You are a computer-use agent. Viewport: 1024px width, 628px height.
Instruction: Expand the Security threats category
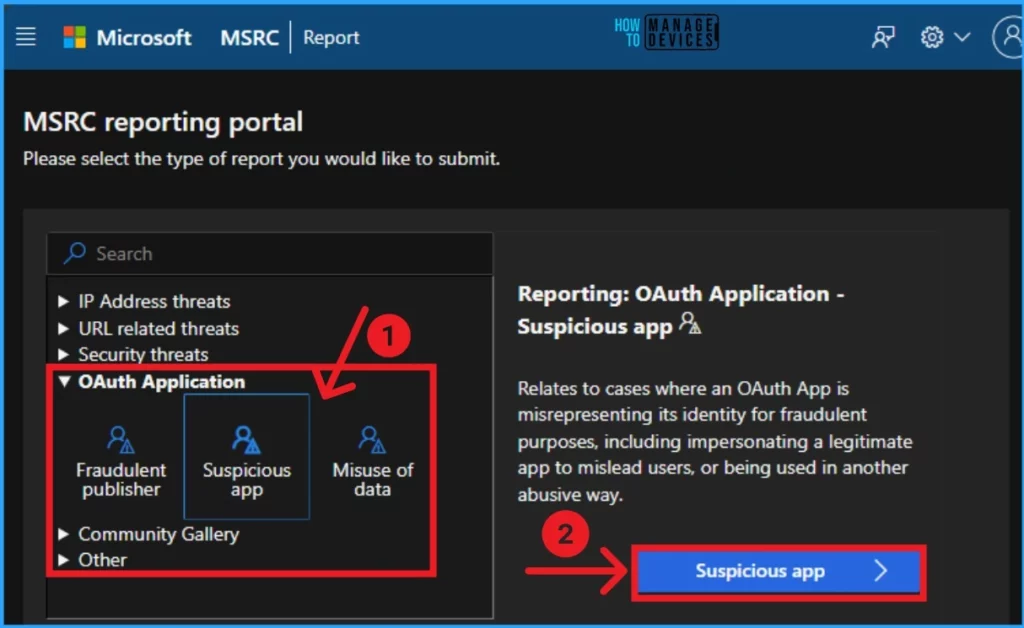63,354
